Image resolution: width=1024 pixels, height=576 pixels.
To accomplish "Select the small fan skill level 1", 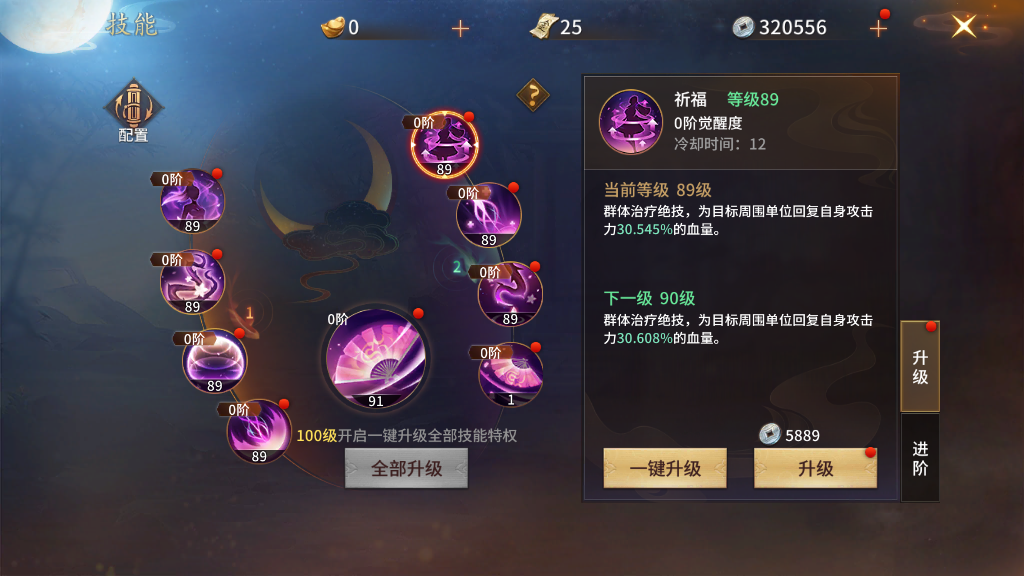I will click(511, 374).
